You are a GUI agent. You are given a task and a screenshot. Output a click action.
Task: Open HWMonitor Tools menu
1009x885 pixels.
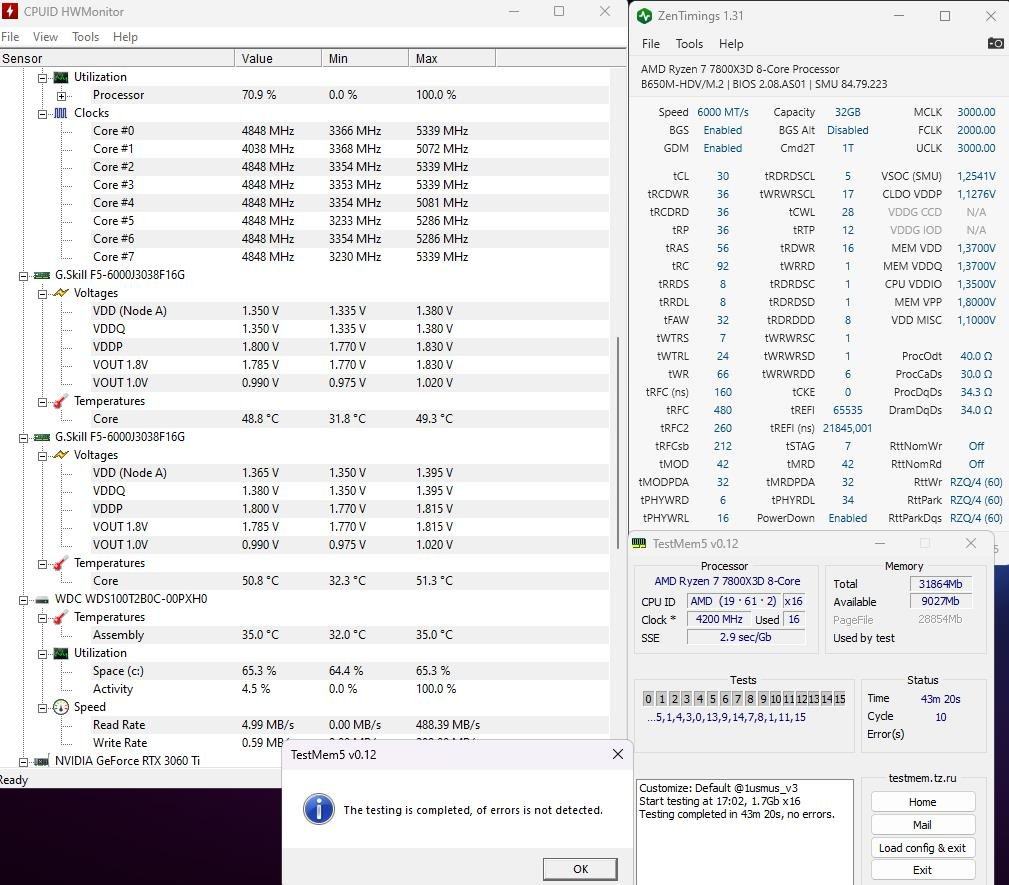click(86, 37)
